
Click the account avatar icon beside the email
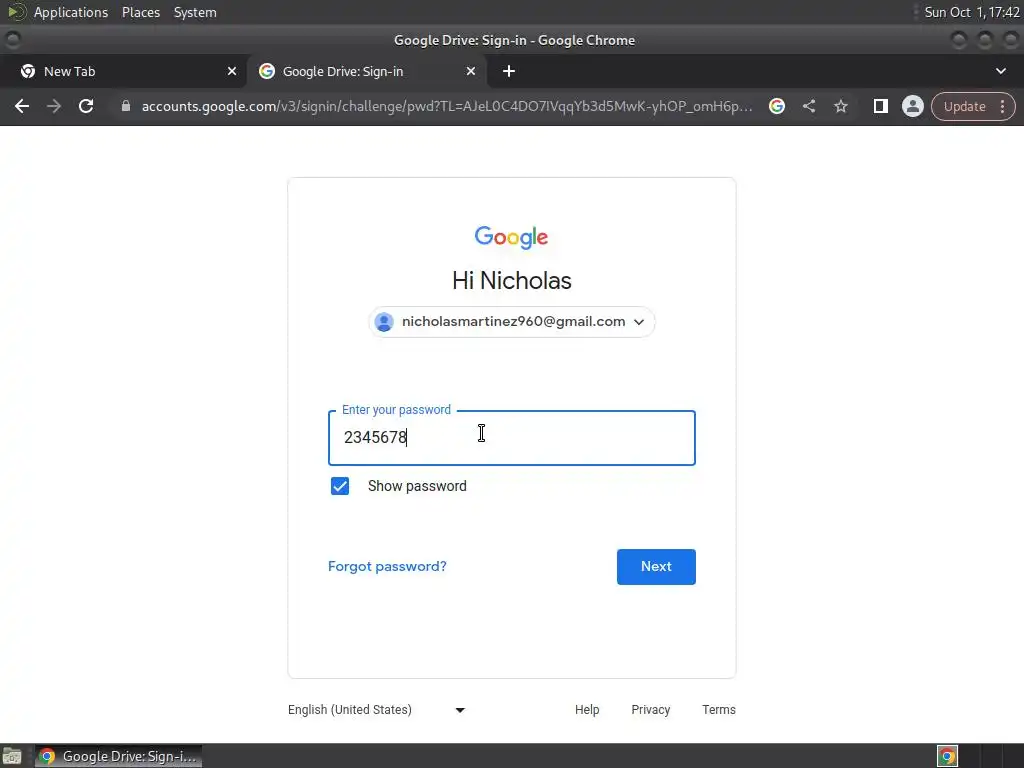[x=384, y=322]
